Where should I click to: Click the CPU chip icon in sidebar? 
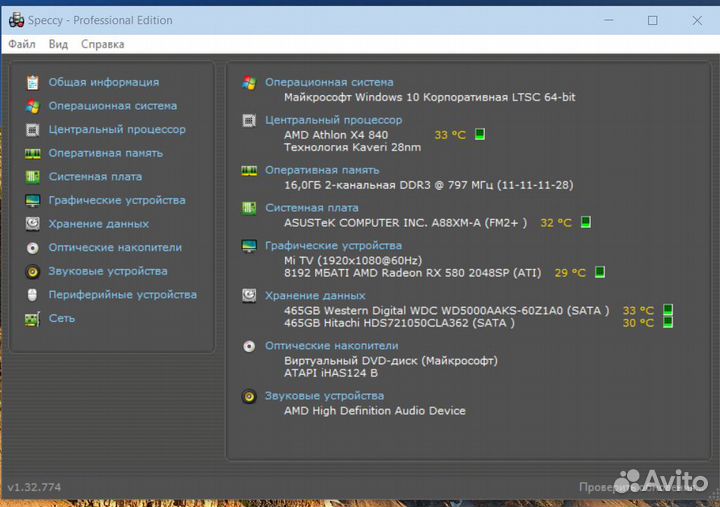click(x=33, y=130)
